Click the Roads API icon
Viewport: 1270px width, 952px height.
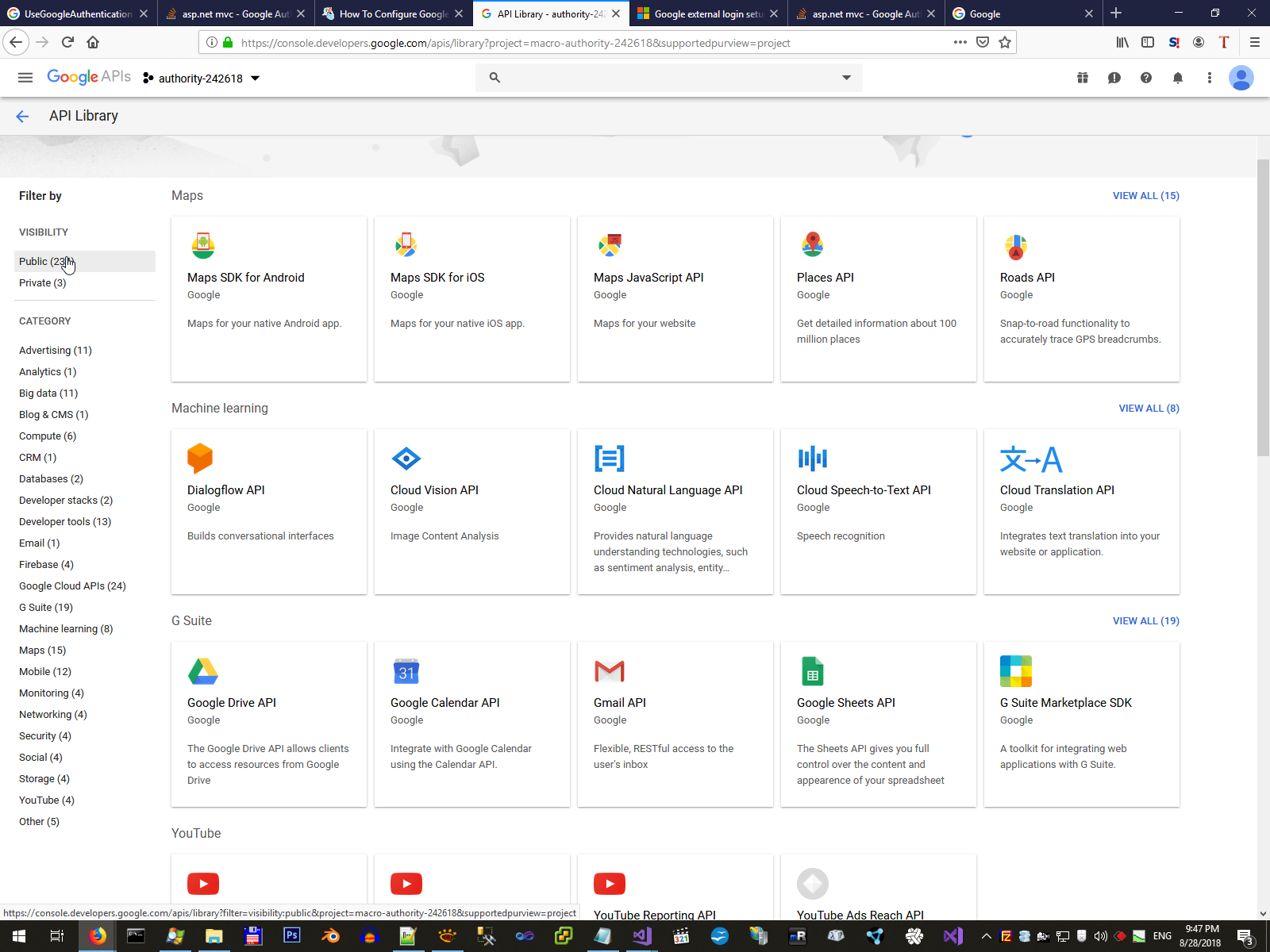(x=1016, y=247)
